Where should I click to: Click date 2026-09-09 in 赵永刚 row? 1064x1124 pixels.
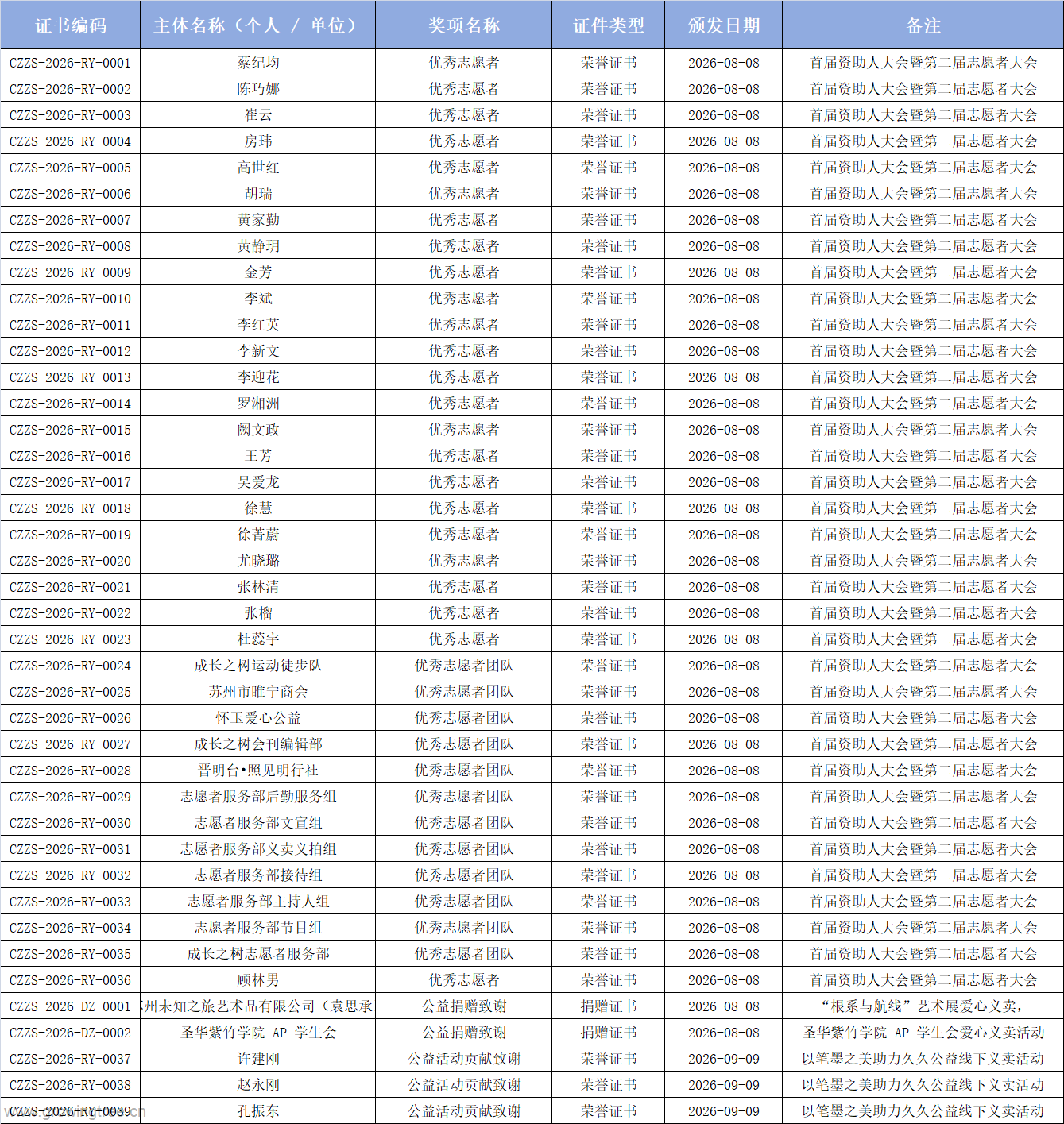[723, 1085]
